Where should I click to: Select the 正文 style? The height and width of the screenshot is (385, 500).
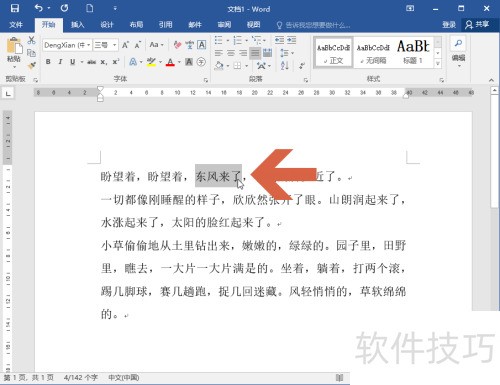[x=333, y=53]
